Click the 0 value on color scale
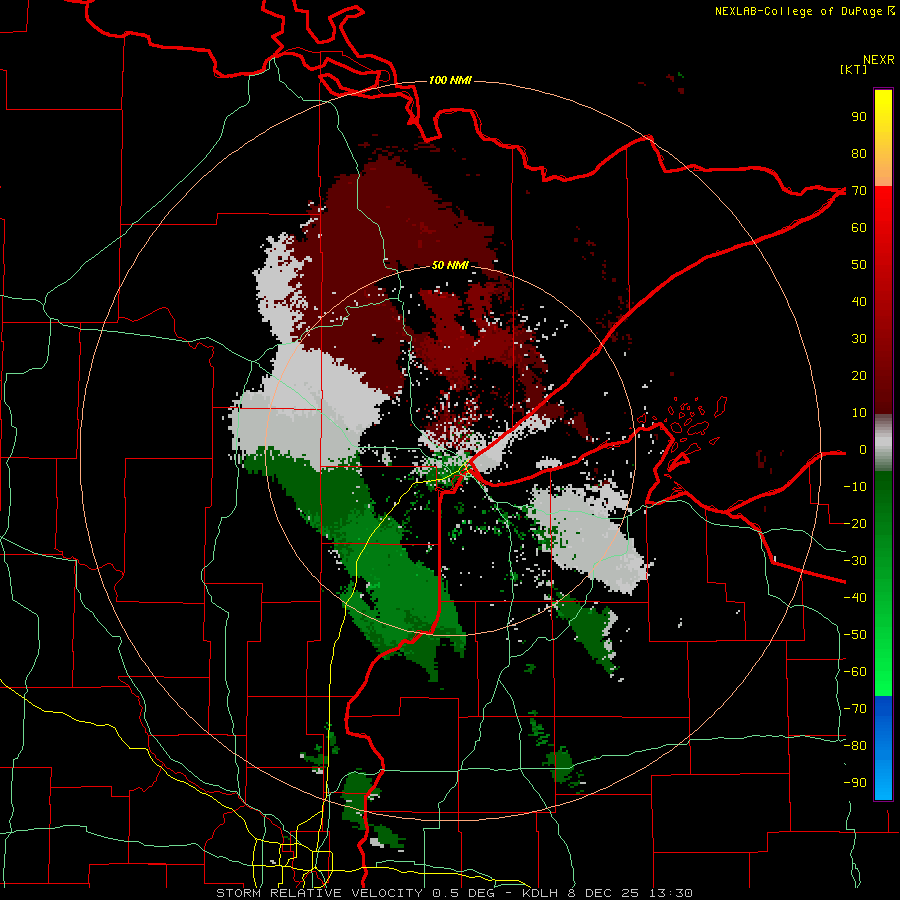 pos(863,449)
